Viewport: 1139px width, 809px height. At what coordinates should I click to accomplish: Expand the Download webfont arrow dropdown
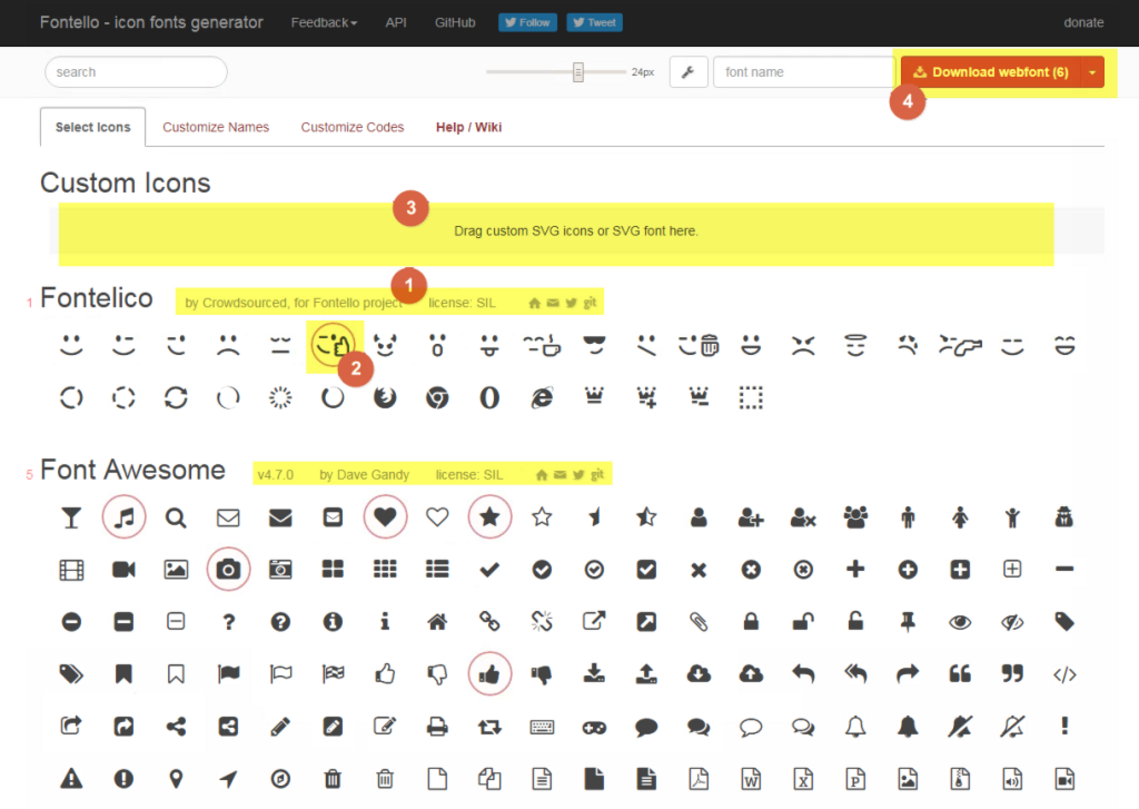pos(1092,72)
